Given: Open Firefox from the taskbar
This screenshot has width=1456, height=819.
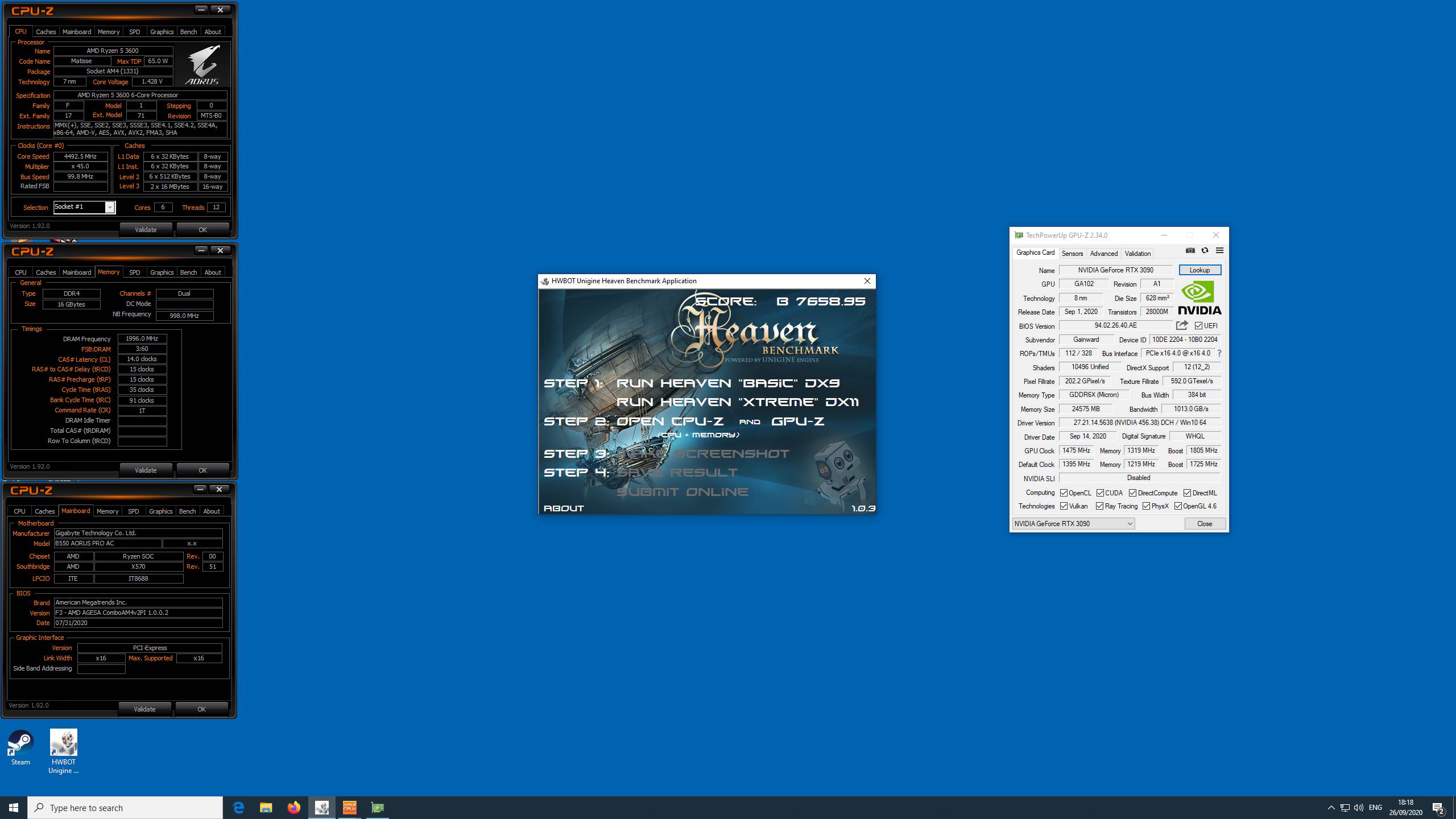Looking at the screenshot, I should [294, 808].
